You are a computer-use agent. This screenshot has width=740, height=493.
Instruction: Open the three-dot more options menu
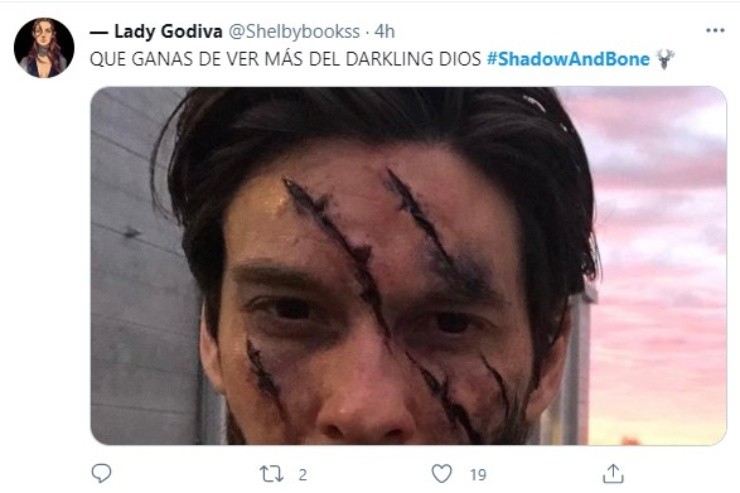pyautogui.click(x=715, y=31)
